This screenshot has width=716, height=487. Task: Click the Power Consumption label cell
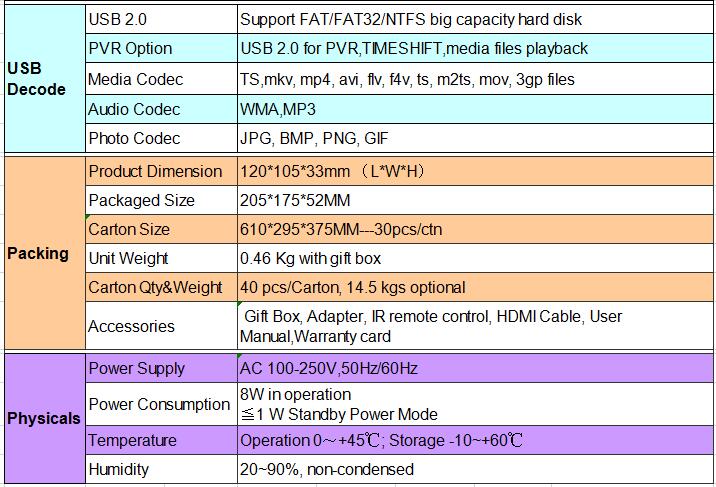(160, 404)
